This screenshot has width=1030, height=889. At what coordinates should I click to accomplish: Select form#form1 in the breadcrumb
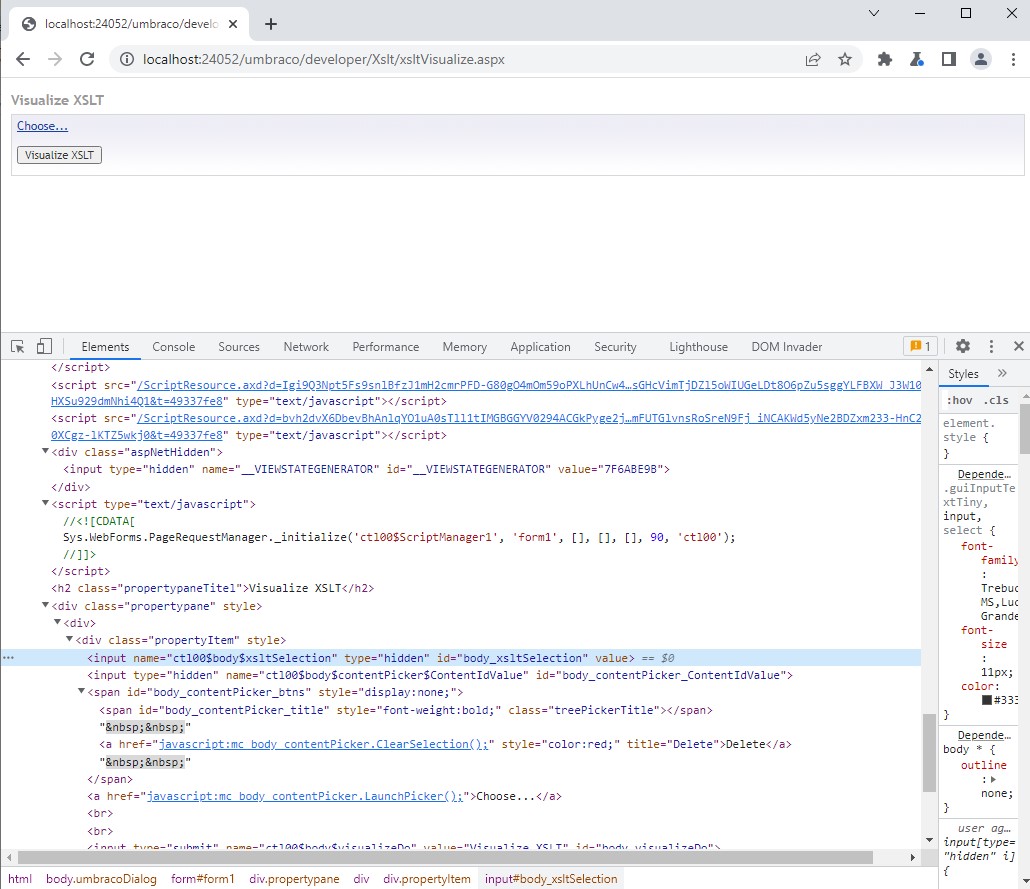(202, 878)
